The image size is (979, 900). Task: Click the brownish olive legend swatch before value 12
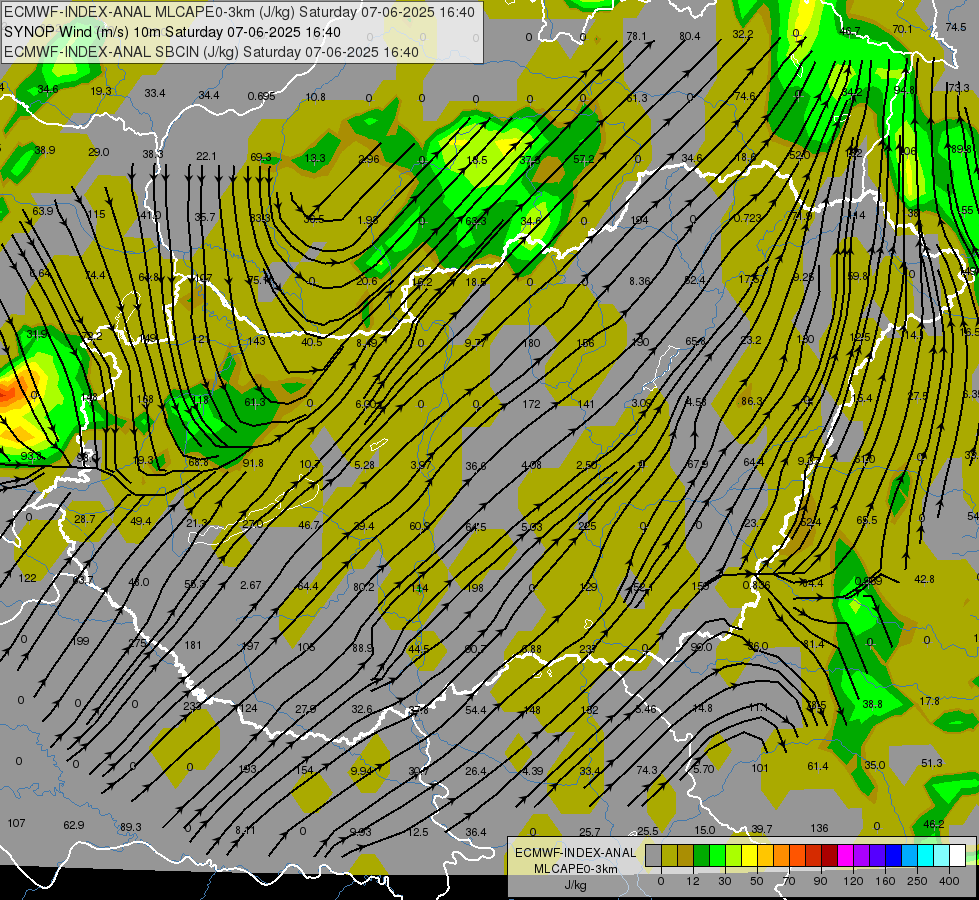[686, 855]
